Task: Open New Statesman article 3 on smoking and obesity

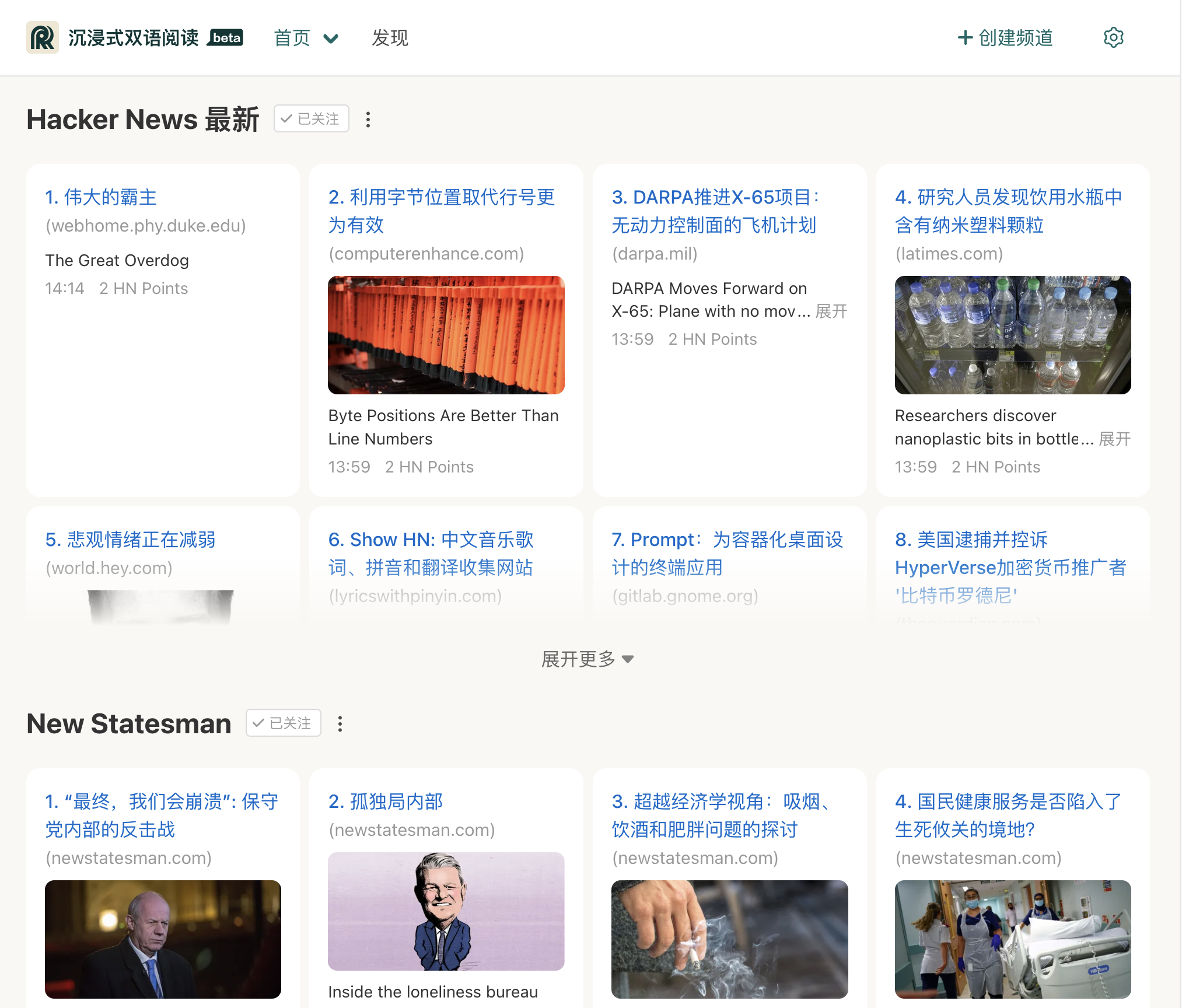Action: (721, 815)
